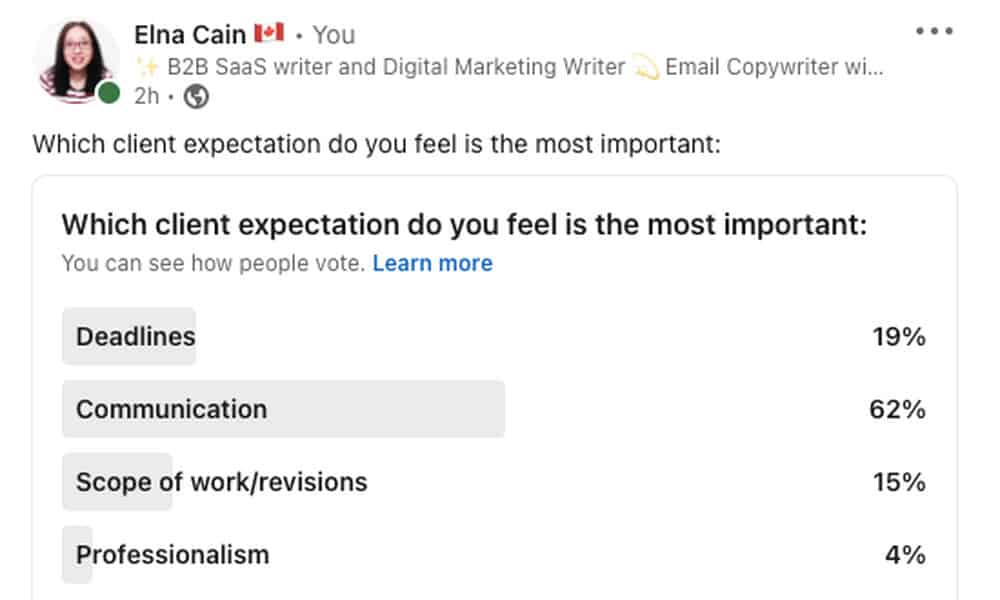Open Elna Cain's profile via name

[190, 35]
